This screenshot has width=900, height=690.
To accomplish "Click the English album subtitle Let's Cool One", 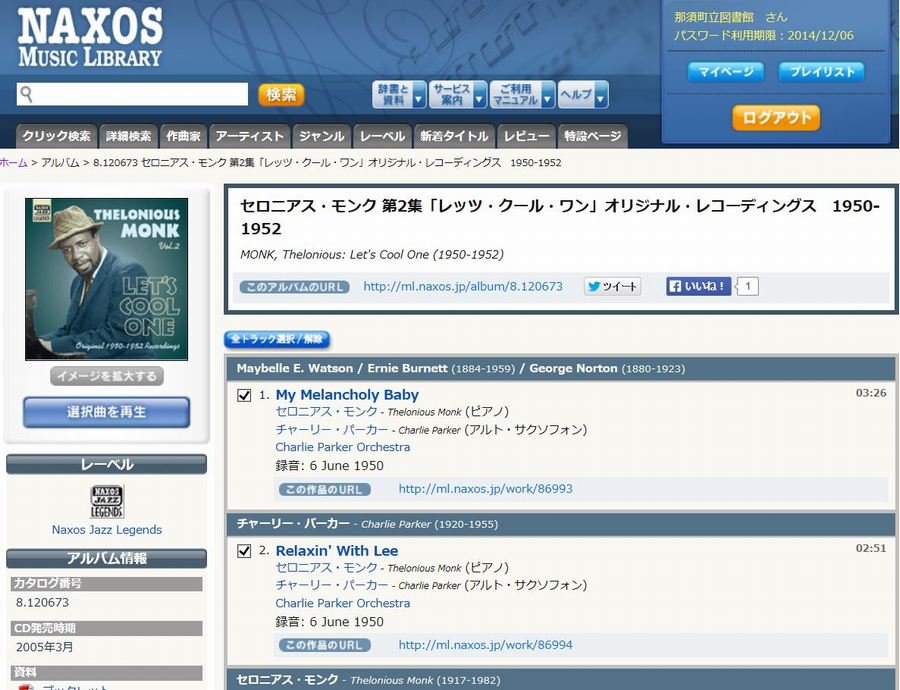I will (x=372, y=254).
